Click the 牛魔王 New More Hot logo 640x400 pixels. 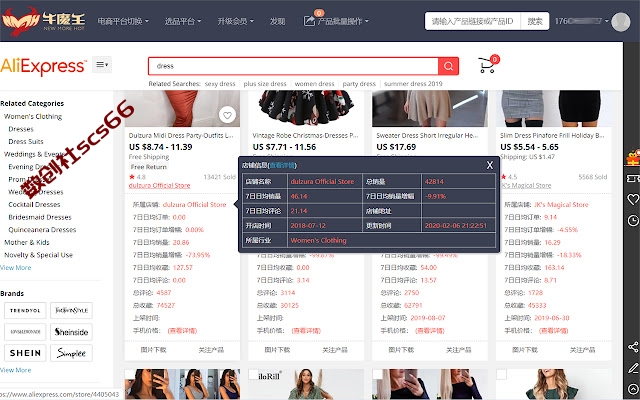click(44, 20)
